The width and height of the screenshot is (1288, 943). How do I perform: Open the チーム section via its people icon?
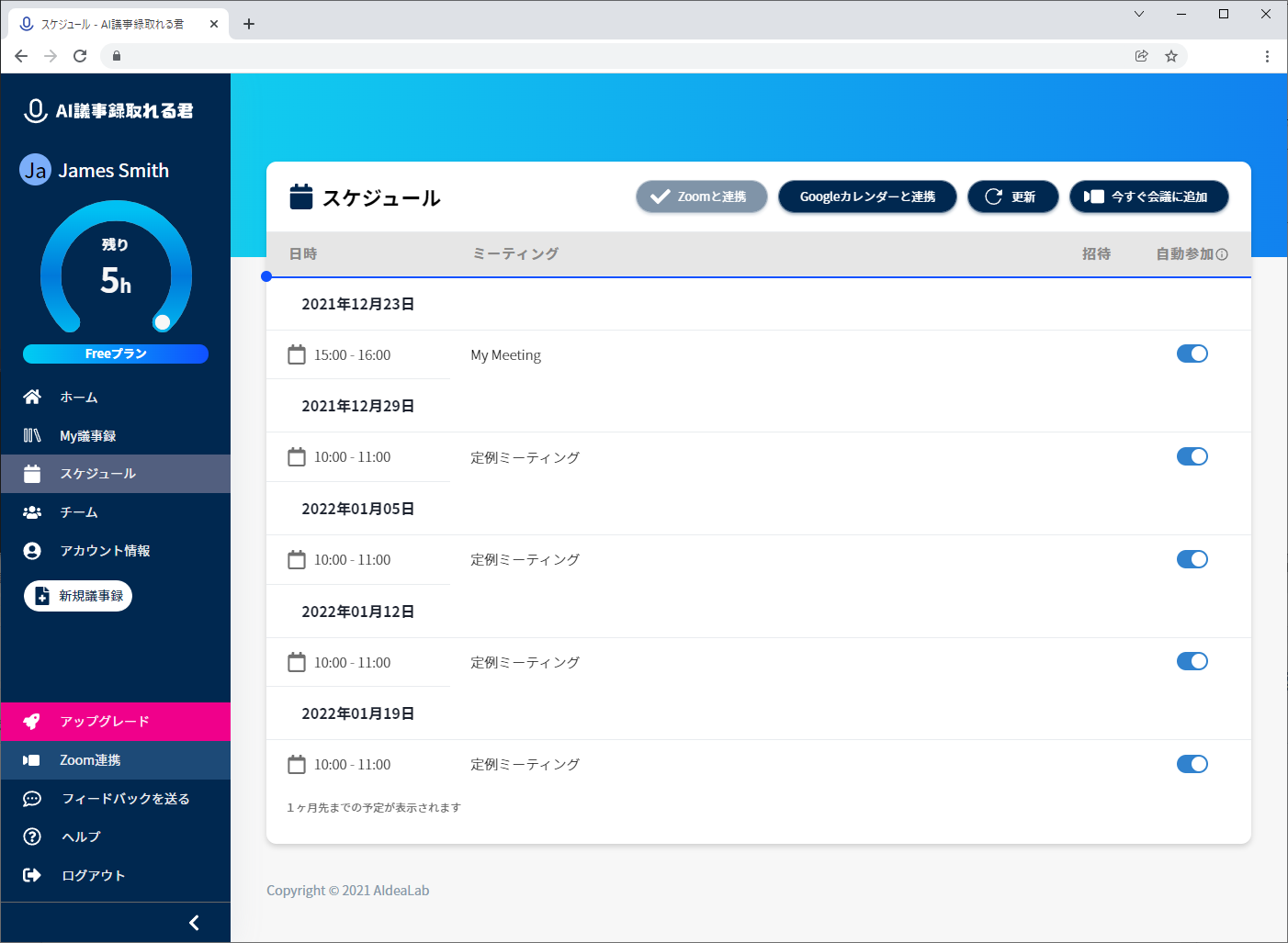point(32,511)
